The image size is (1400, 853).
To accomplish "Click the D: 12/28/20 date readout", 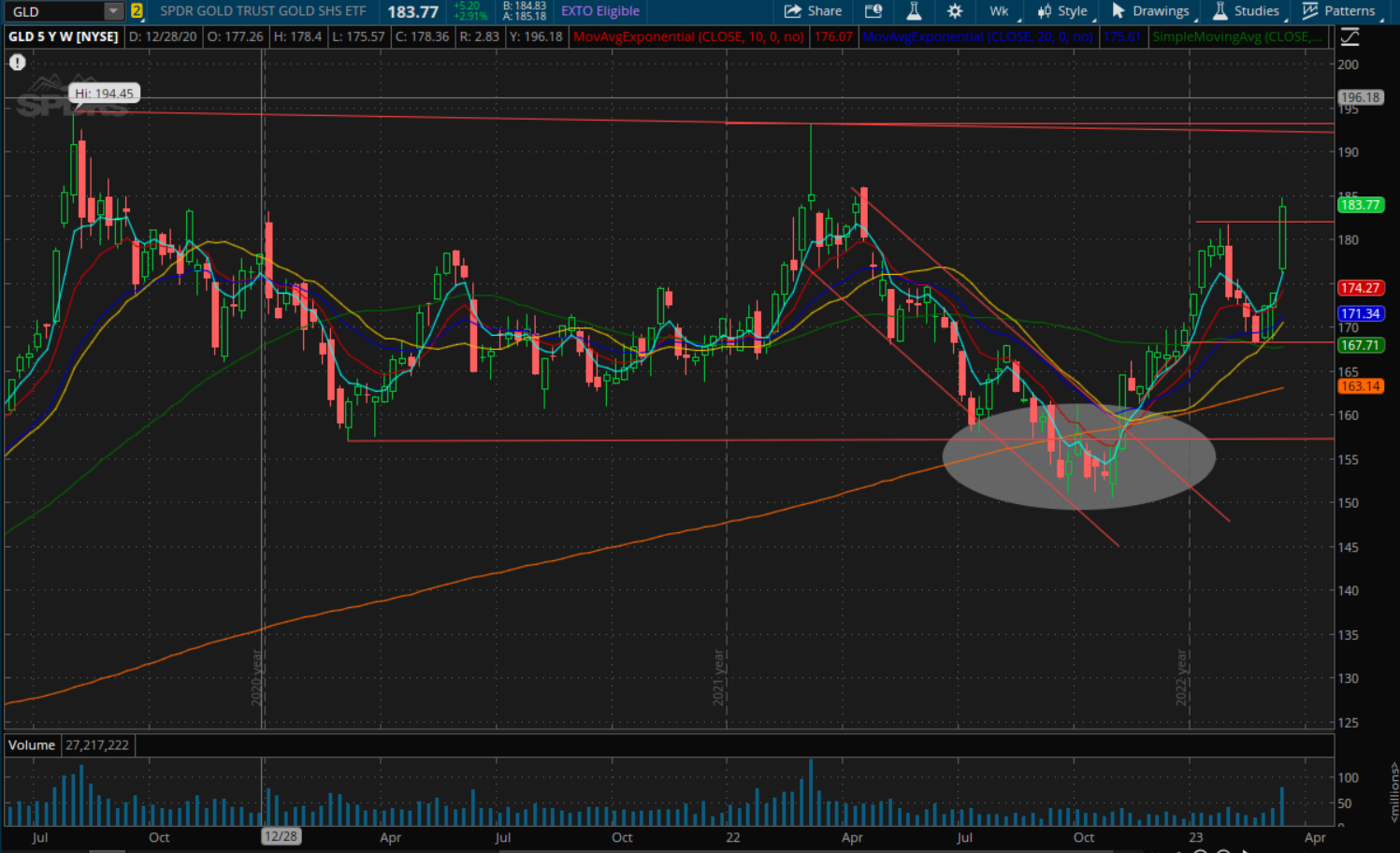I will click(163, 36).
